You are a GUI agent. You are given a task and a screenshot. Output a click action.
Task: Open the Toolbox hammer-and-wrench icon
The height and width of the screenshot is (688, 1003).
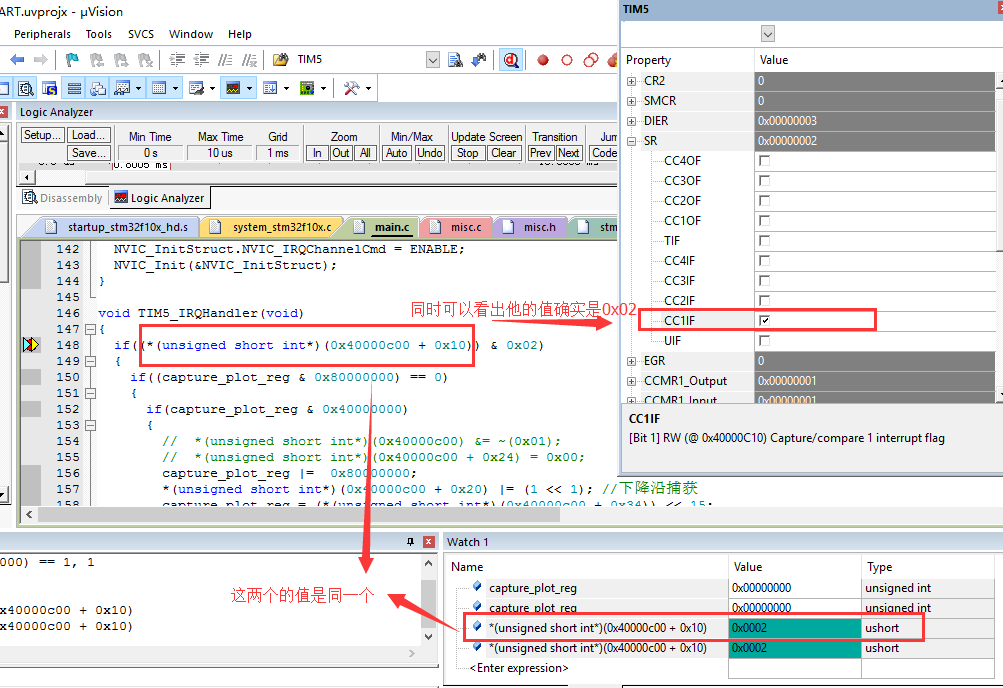[x=351, y=88]
